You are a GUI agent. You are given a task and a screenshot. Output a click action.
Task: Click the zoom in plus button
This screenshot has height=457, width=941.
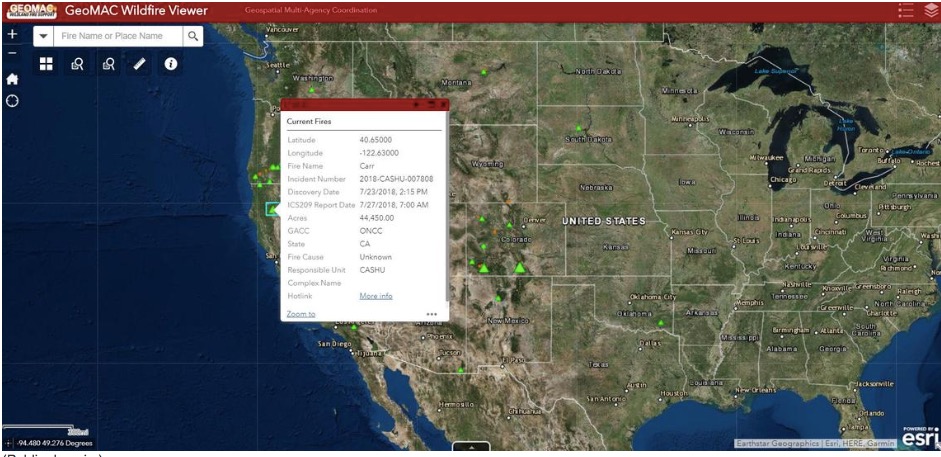12,34
